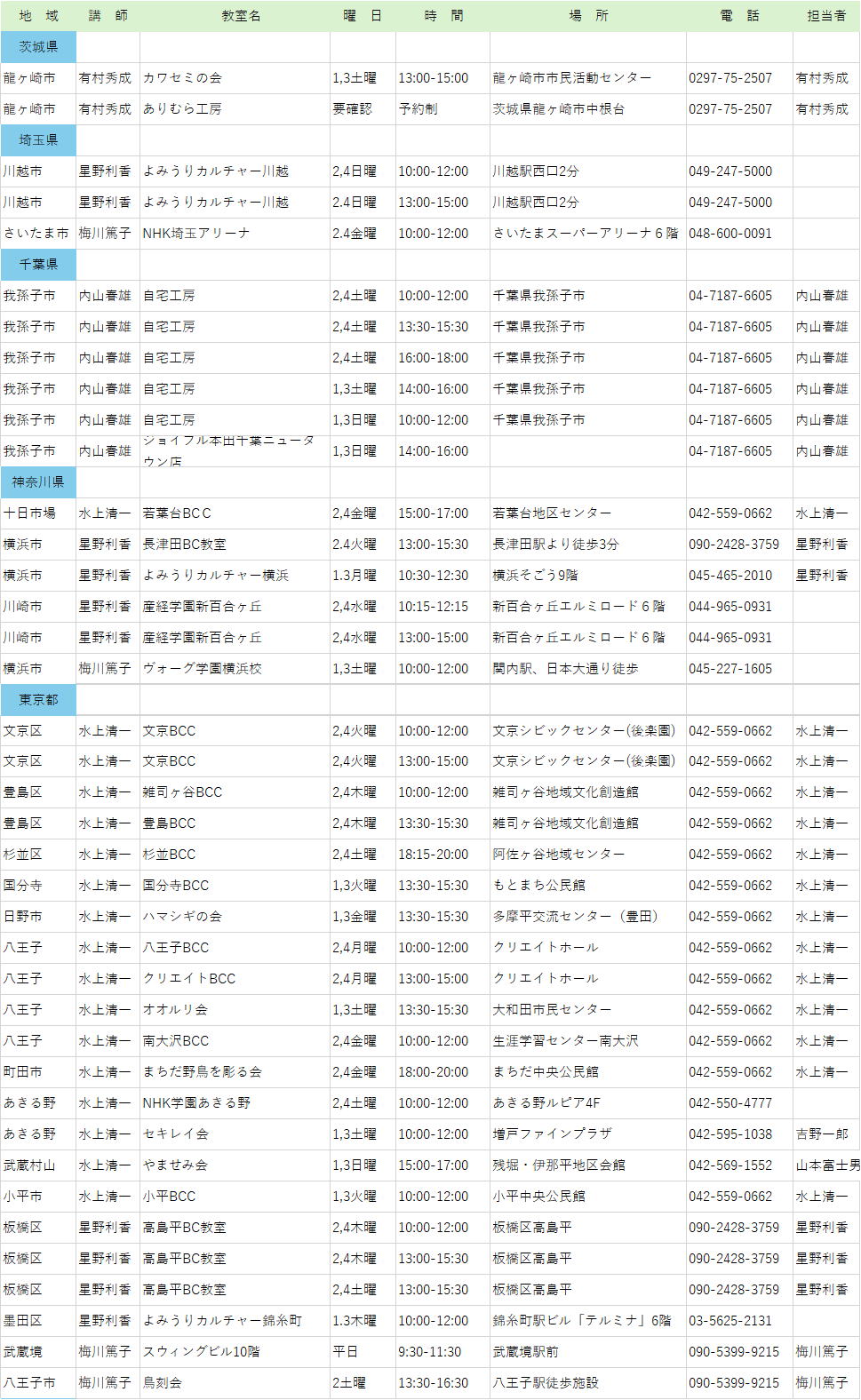Click the ハマシギの会 classroom cell
Viewport: 861px width, 1400px height.
point(182,917)
